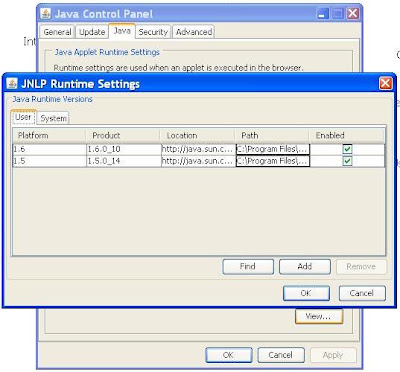Open the General tab in Java Control Panel
This screenshot has width=400, height=372.
click(57, 32)
